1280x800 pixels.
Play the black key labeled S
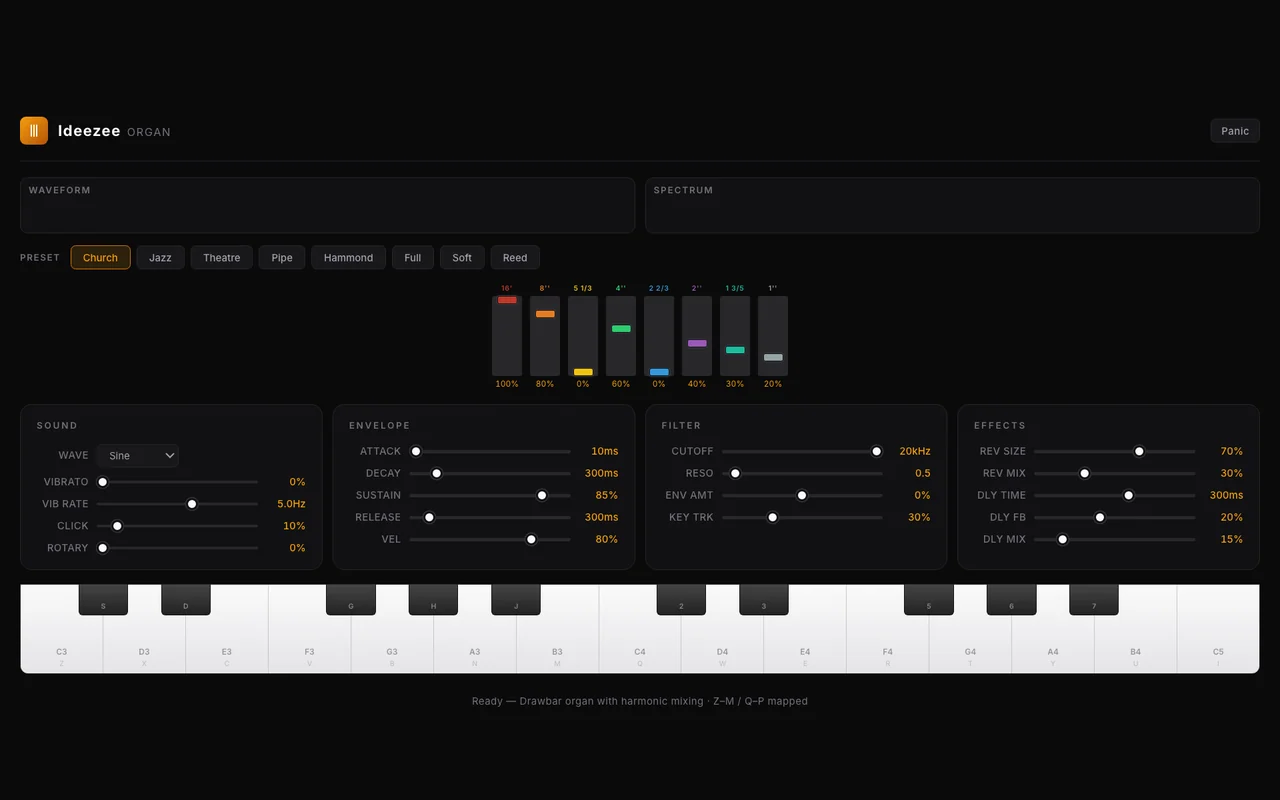click(103, 600)
